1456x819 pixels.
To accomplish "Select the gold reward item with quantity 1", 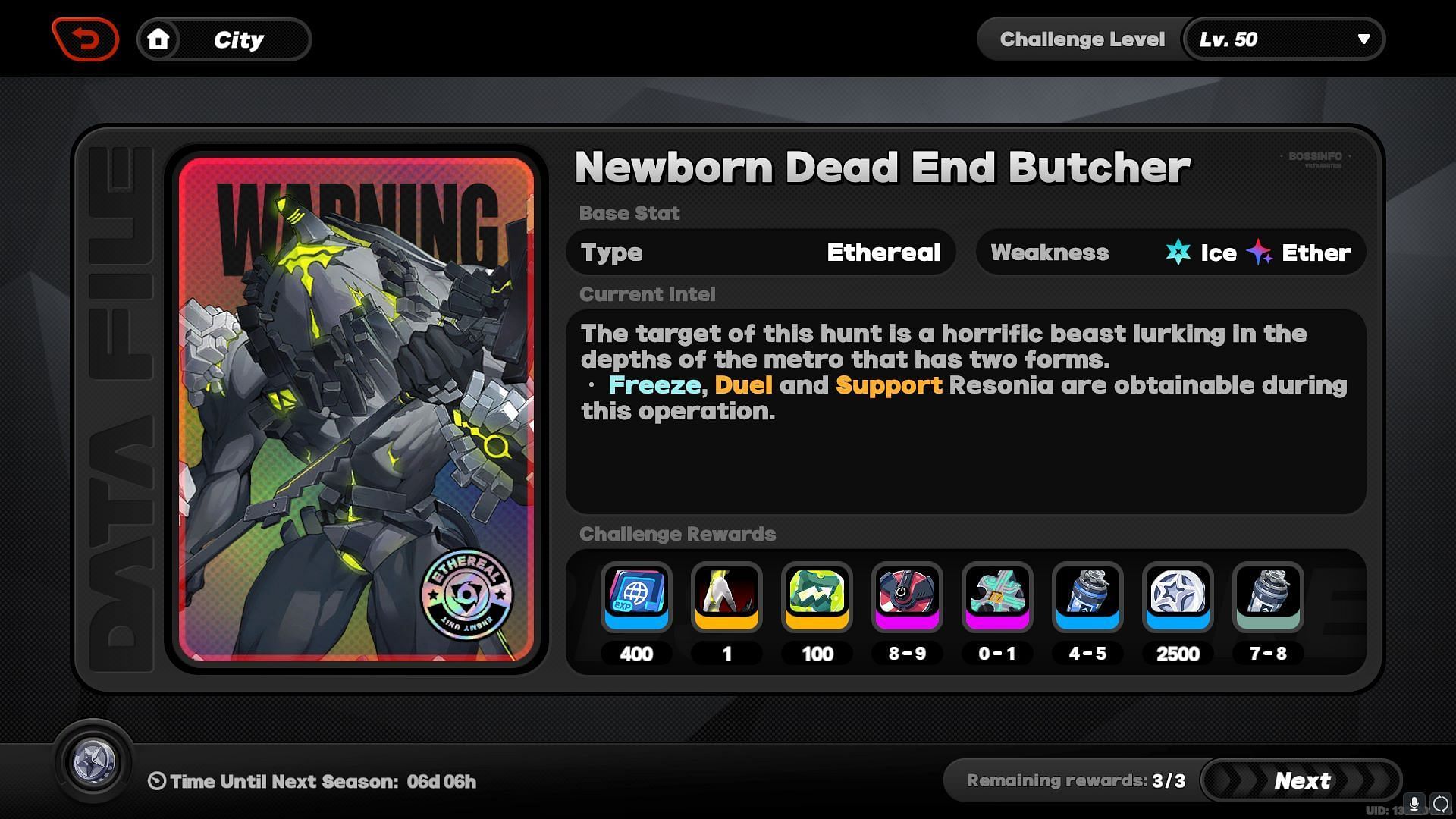I will (726, 598).
